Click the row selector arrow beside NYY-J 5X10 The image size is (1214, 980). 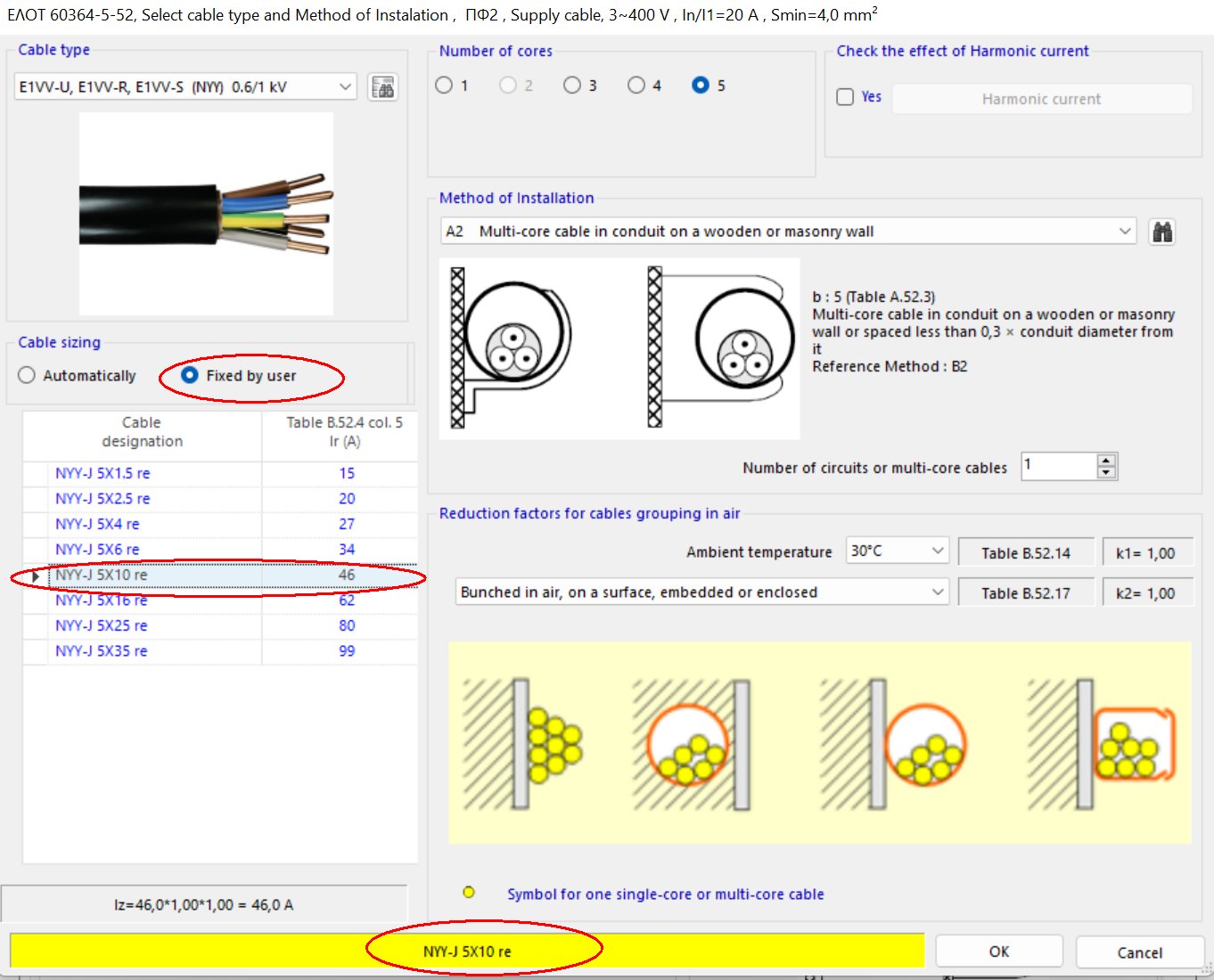34,576
